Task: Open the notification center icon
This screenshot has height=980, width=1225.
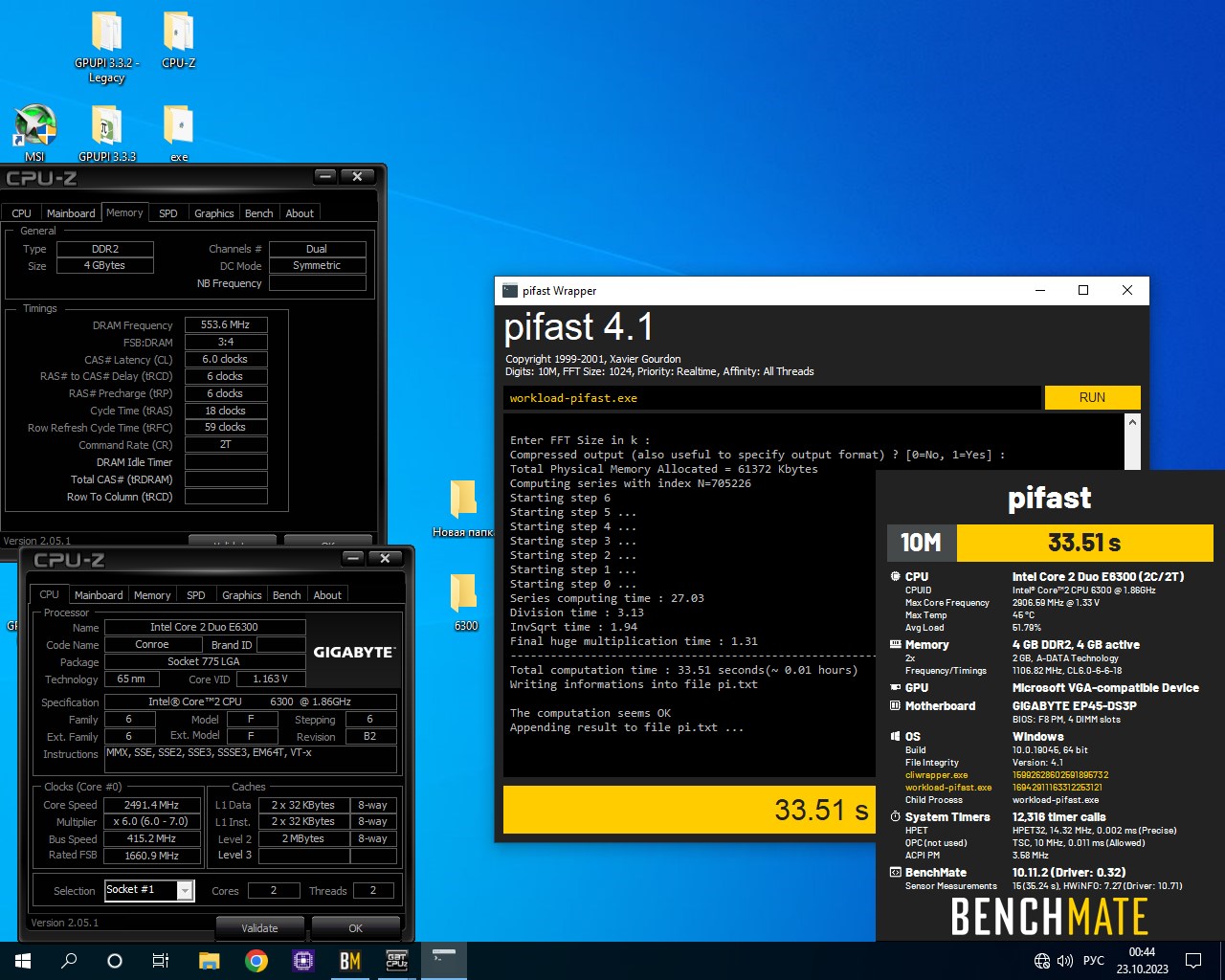Action: click(1193, 961)
